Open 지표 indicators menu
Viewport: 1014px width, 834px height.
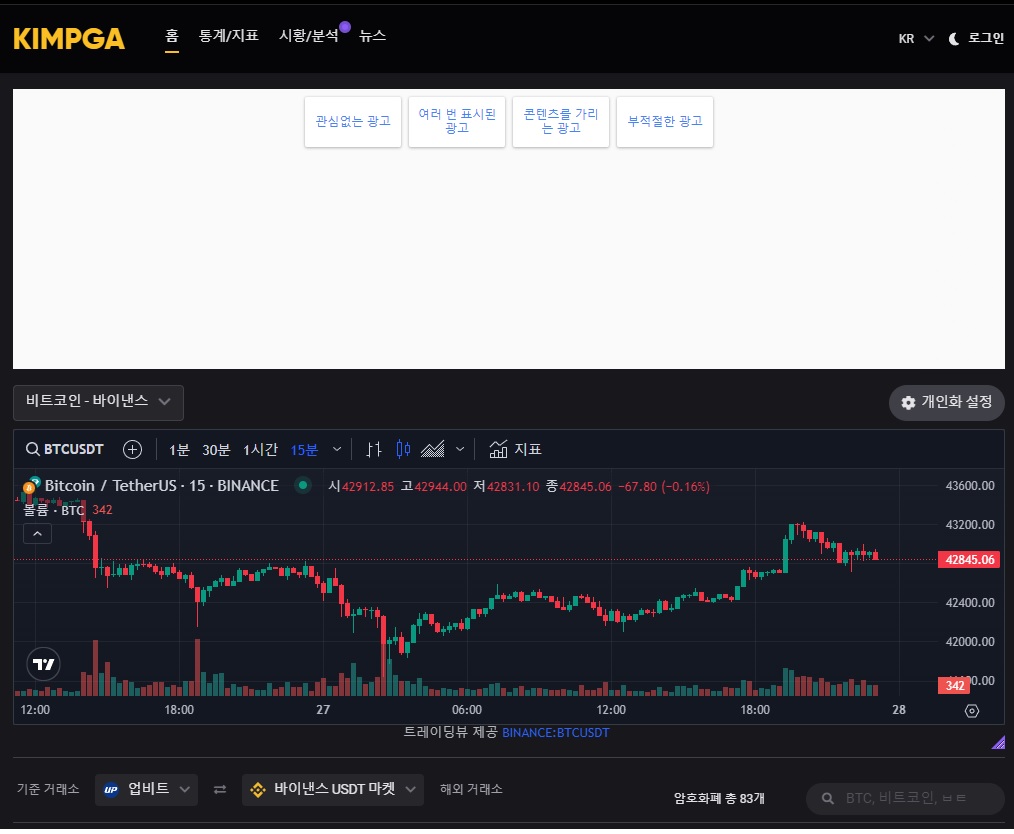[x=515, y=449]
